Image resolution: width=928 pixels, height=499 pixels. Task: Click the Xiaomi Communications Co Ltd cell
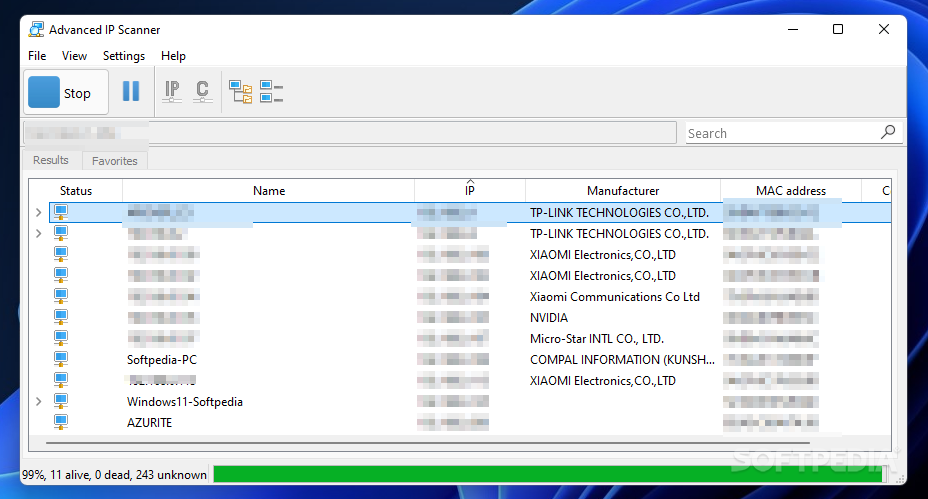pos(614,297)
